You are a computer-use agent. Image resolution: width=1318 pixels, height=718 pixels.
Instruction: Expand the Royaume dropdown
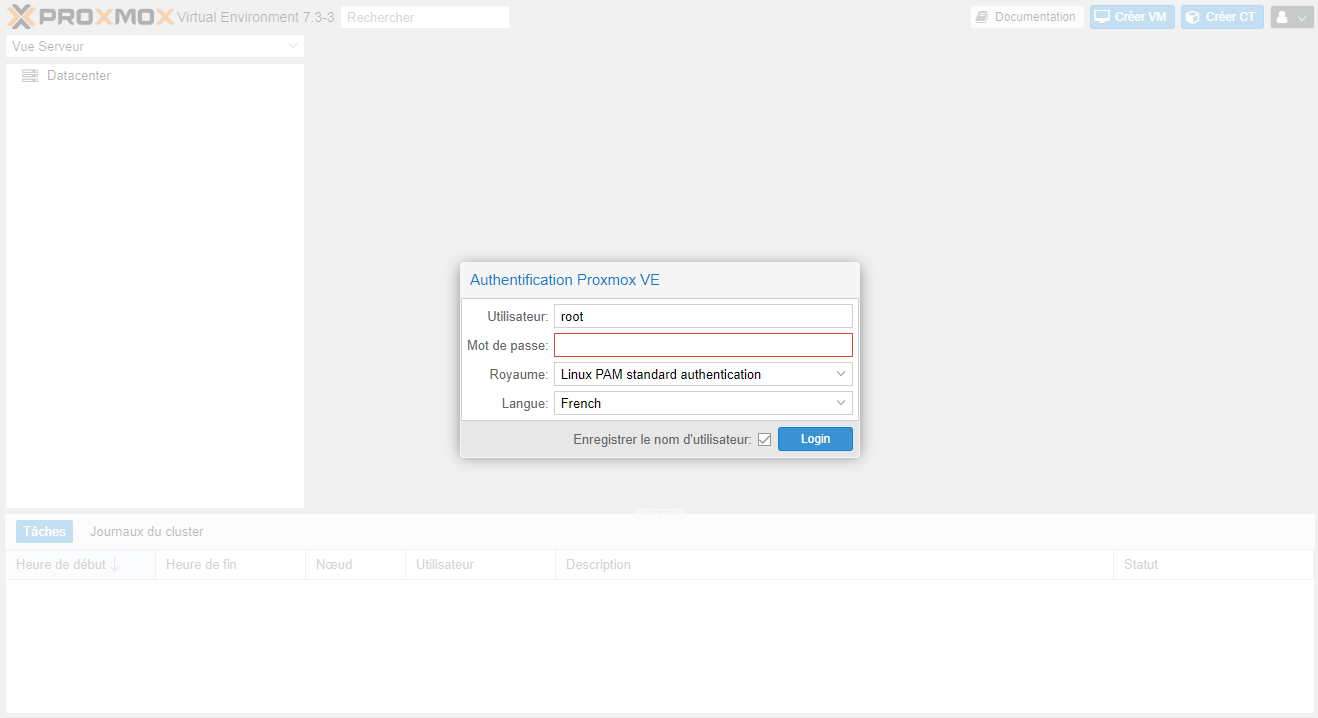[x=840, y=375]
